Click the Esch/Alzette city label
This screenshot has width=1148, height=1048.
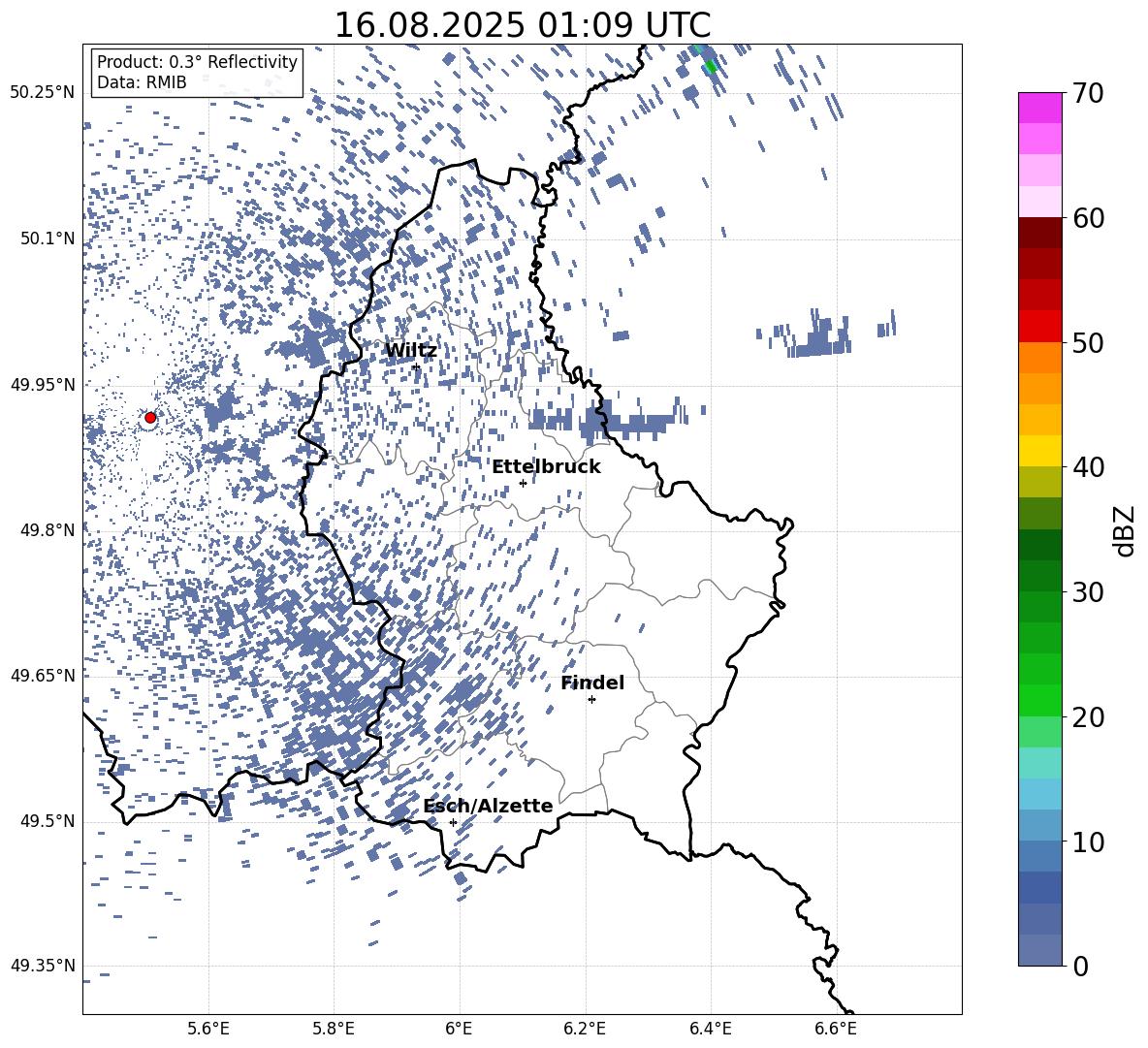(488, 806)
